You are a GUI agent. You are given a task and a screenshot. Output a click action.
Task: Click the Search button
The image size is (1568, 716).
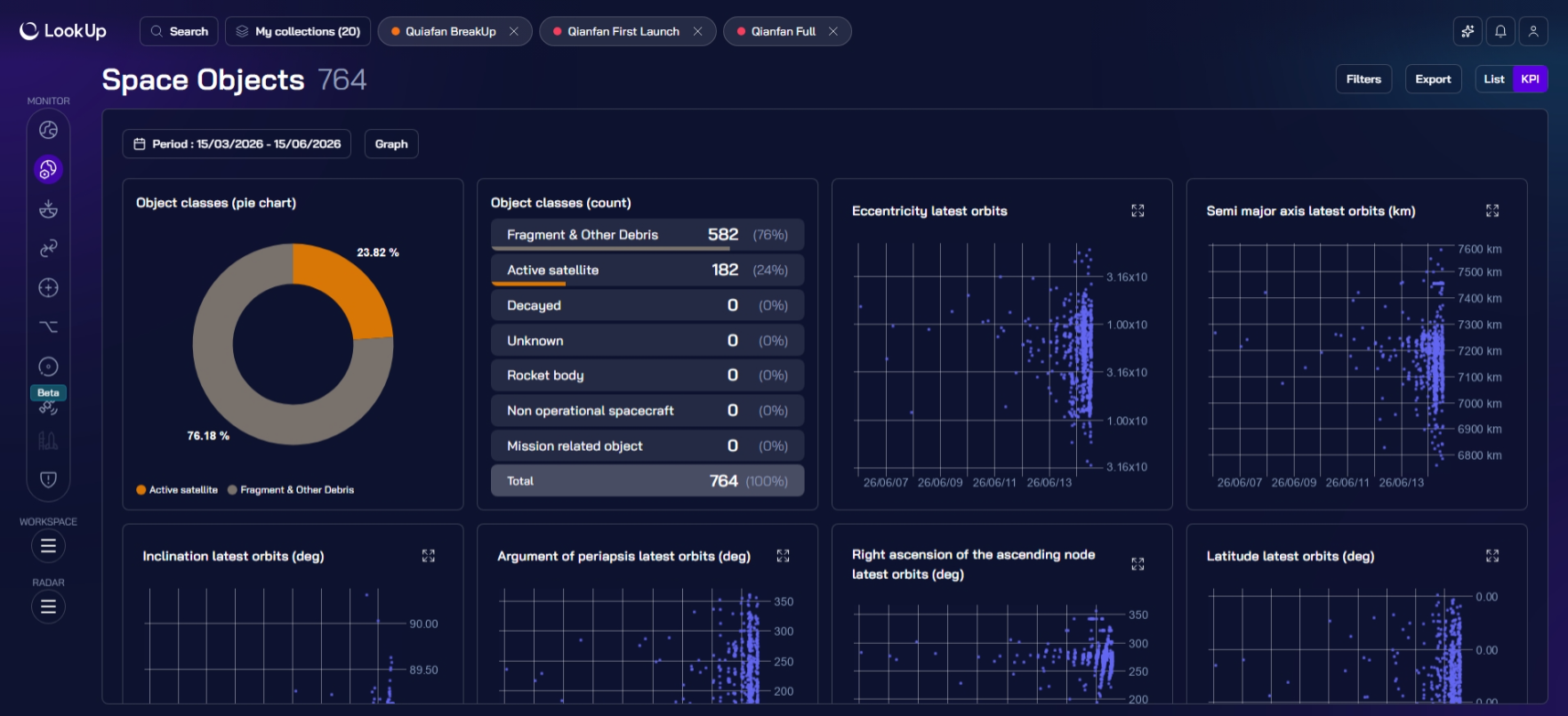(180, 31)
